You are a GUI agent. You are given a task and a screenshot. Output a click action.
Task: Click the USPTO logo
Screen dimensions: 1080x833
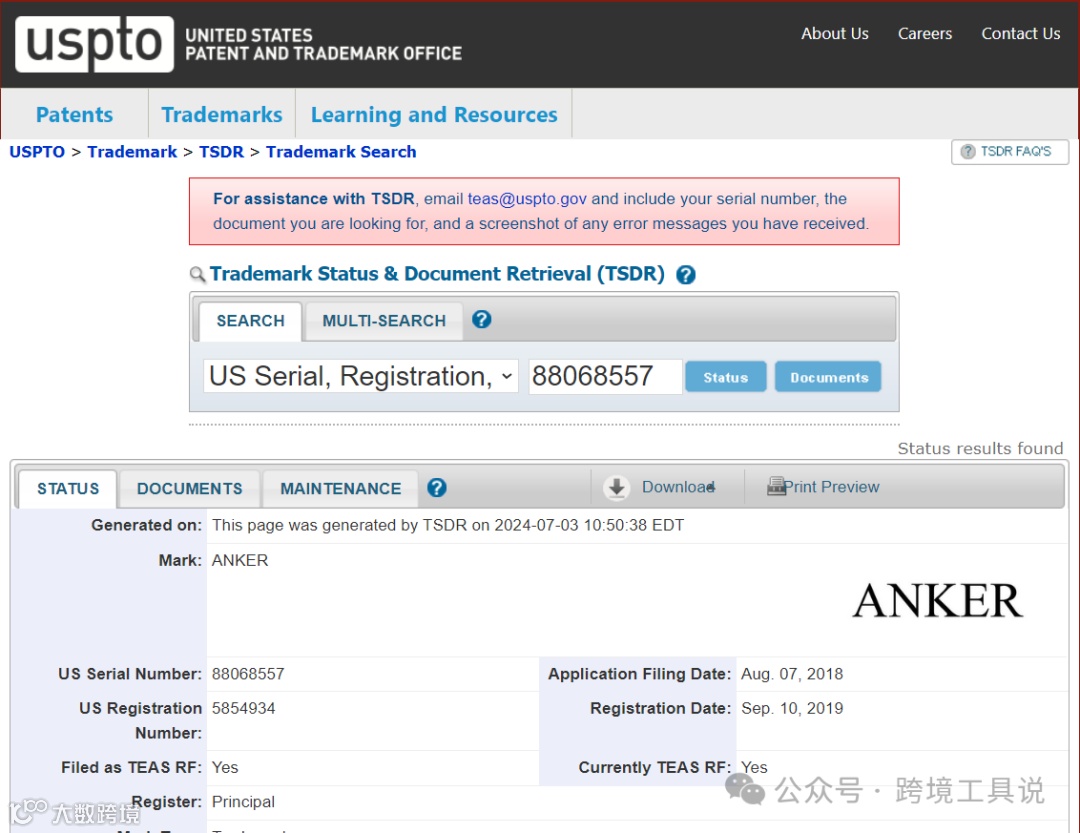94,44
